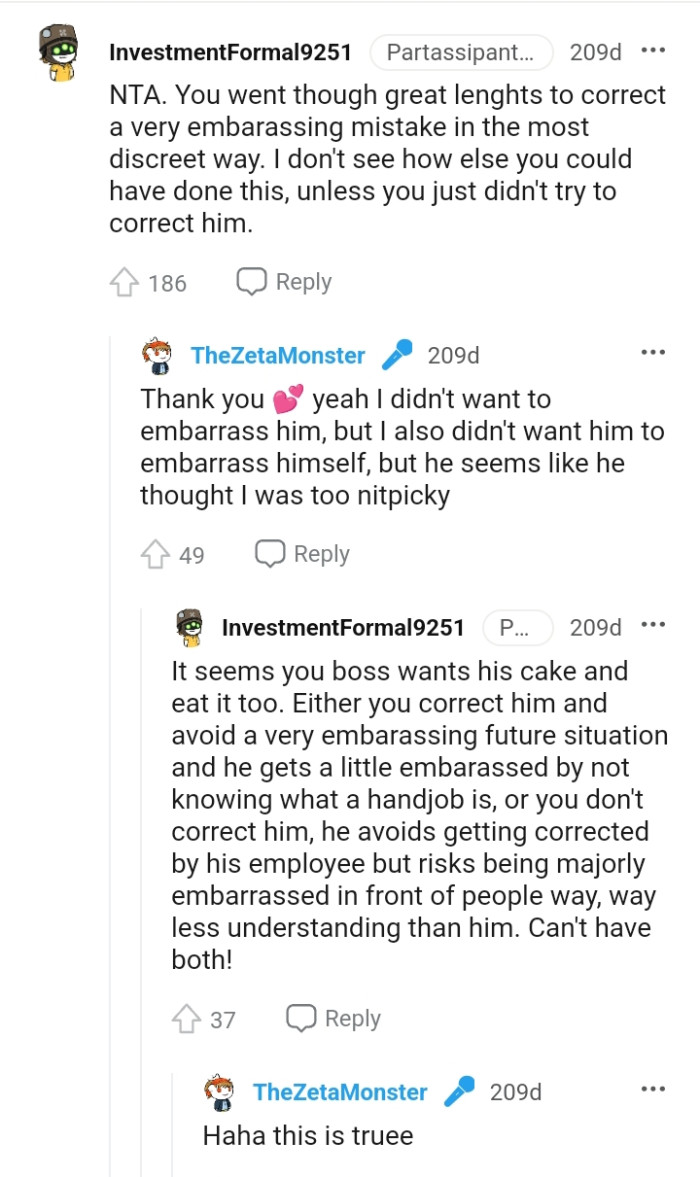Click TheZetaMonster's avatar image
This screenshot has width=700, height=1177.
point(156,353)
